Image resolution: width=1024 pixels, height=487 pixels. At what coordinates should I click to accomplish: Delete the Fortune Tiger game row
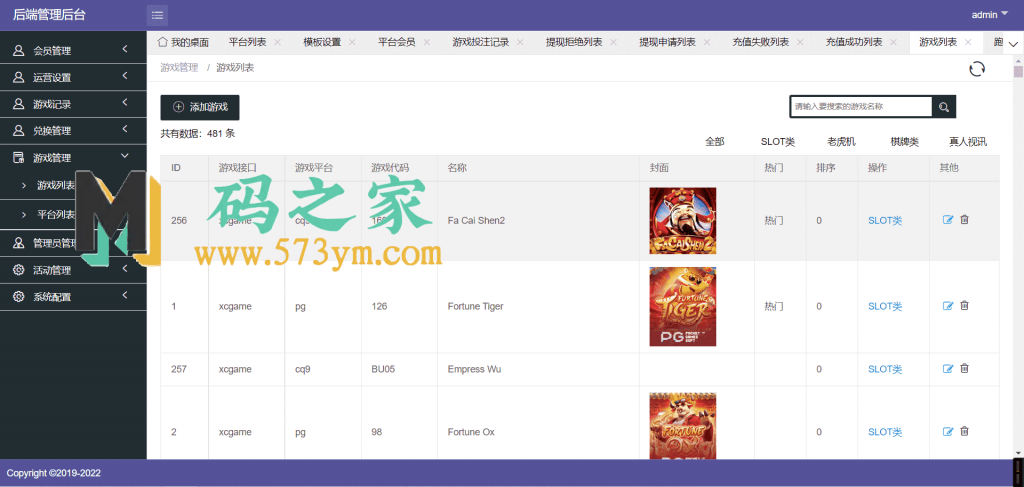[965, 306]
